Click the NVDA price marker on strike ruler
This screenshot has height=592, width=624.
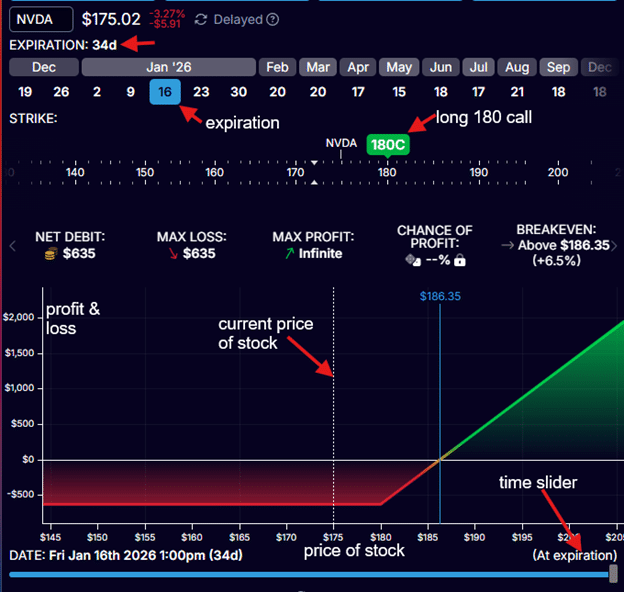tap(341, 143)
